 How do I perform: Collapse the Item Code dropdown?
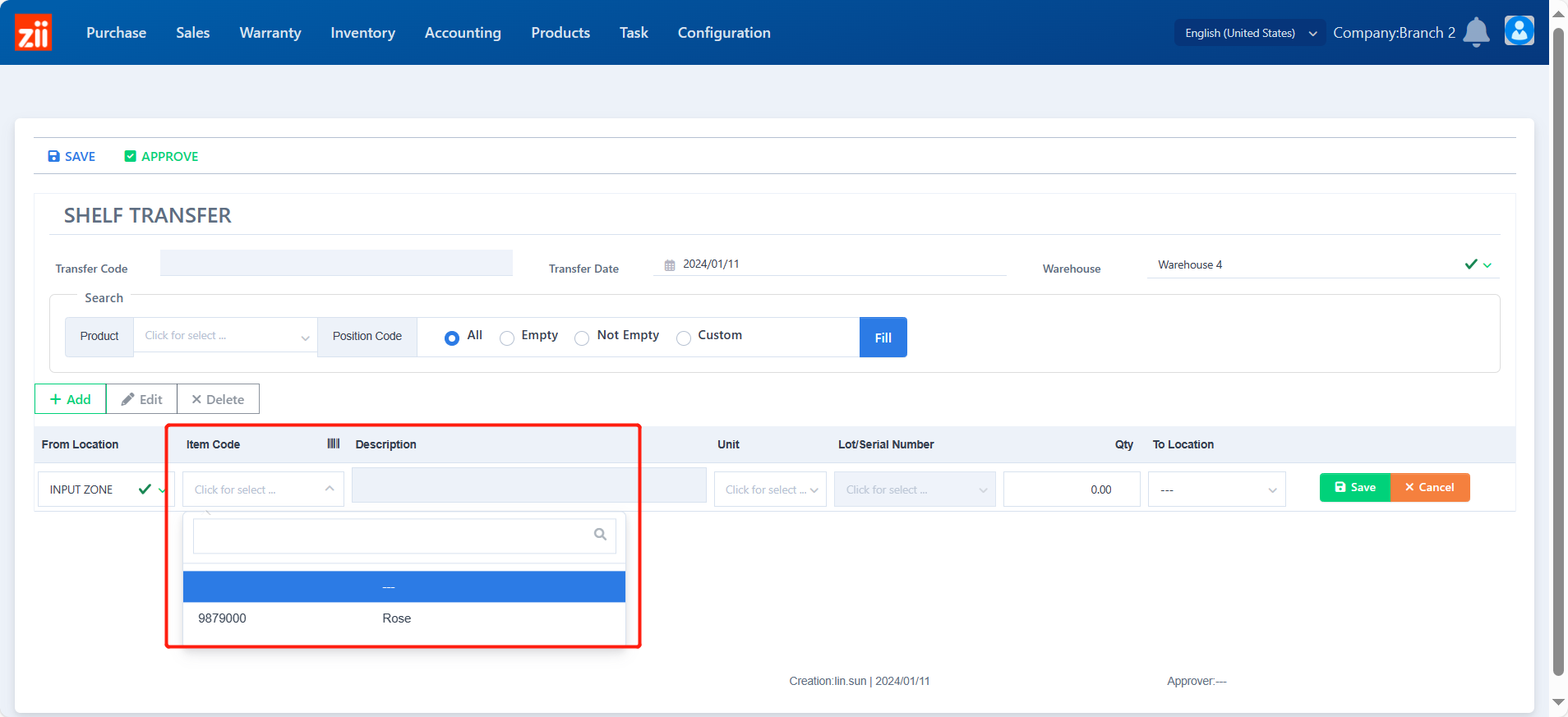click(263, 489)
